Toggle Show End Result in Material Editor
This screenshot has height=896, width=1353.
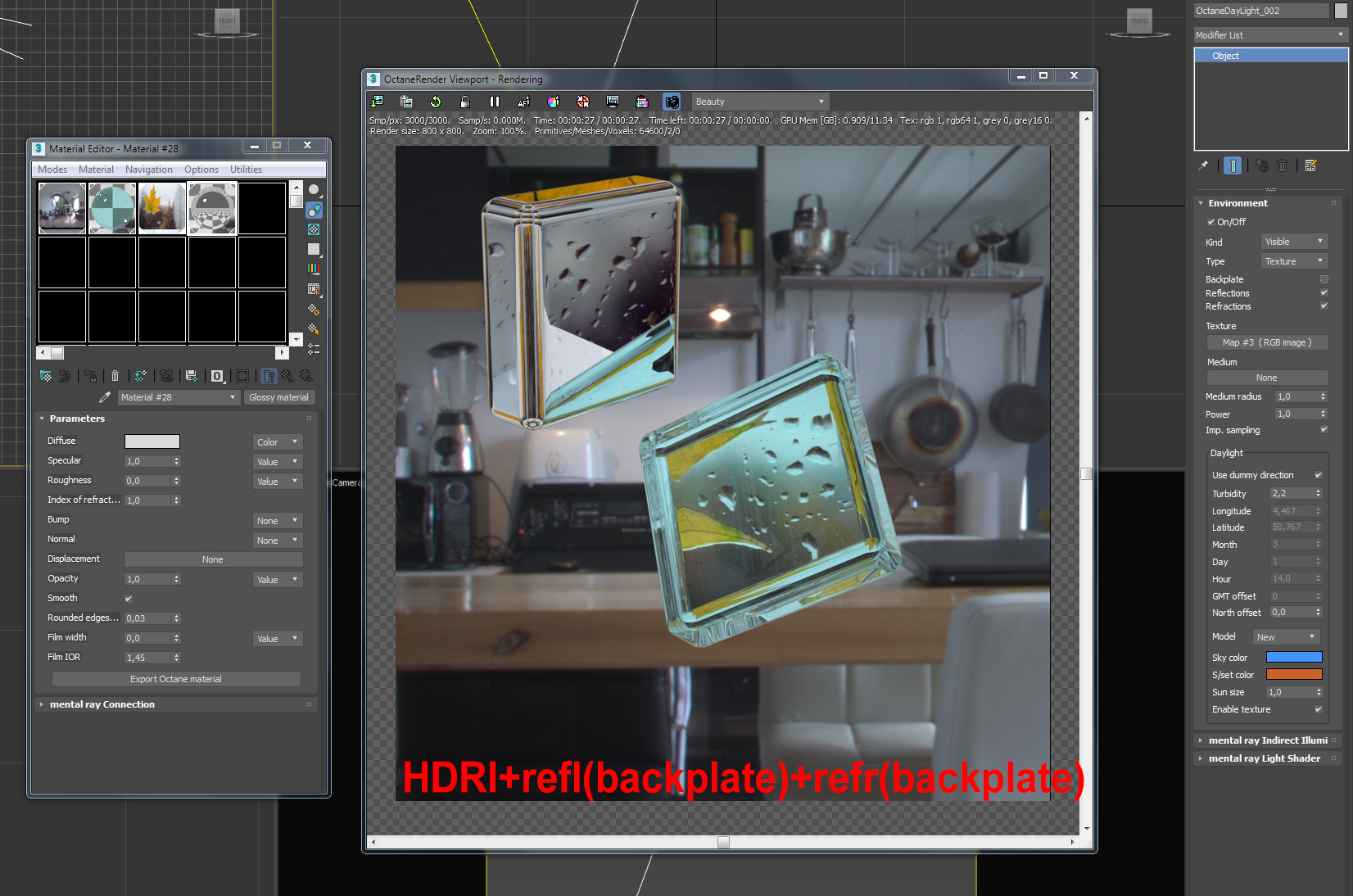[269, 376]
